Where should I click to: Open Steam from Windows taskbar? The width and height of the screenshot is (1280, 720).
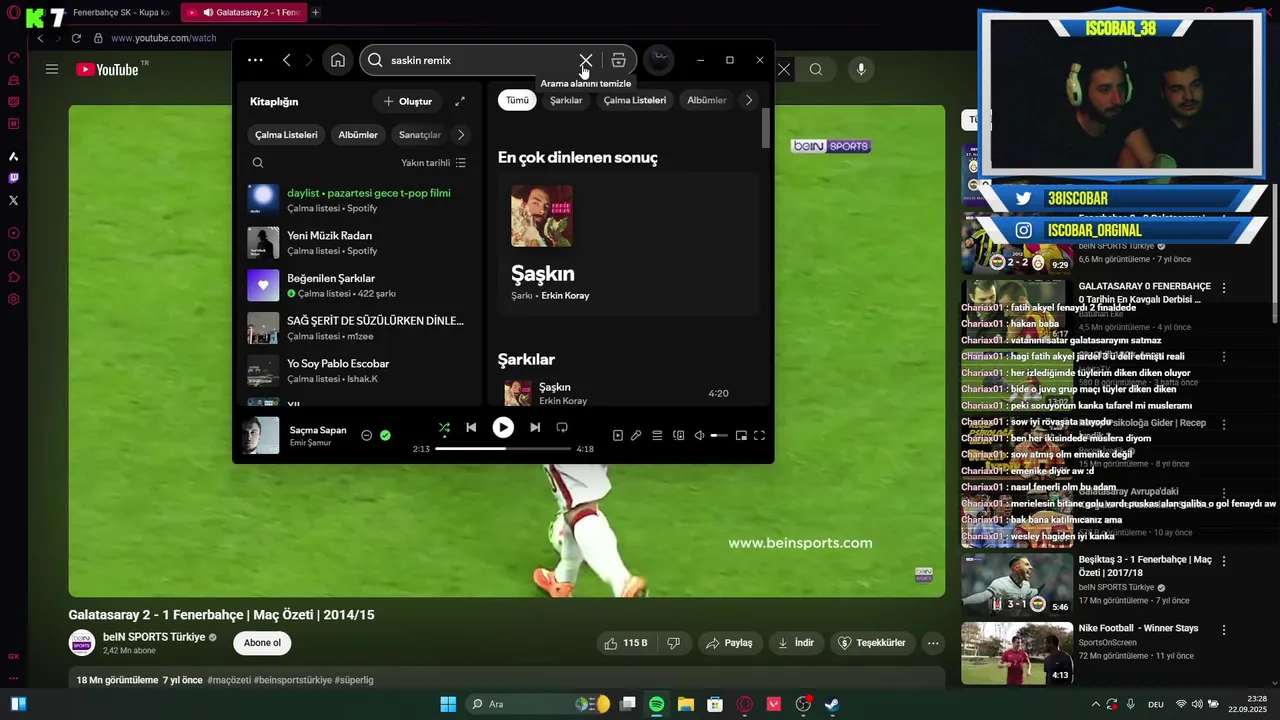(832, 704)
